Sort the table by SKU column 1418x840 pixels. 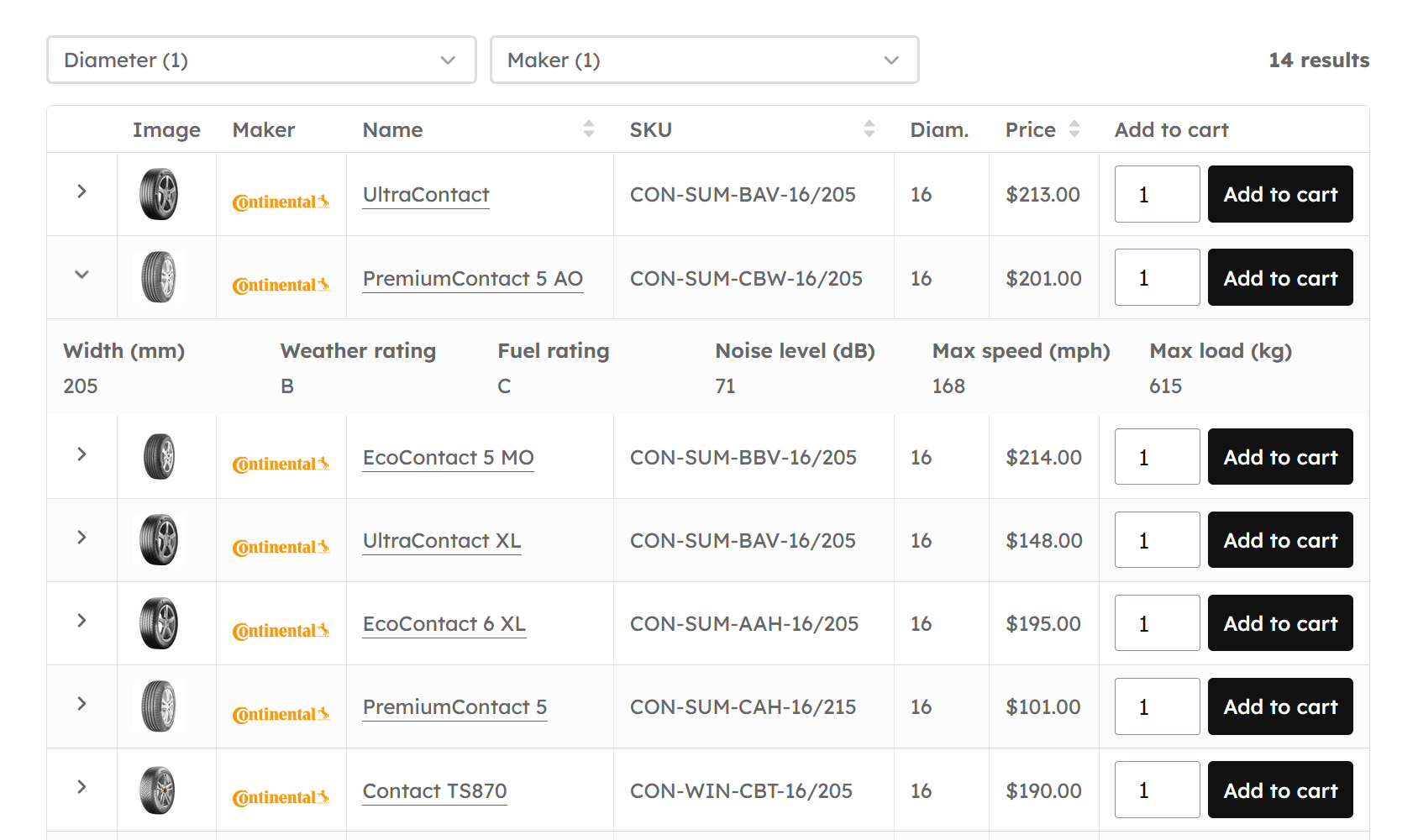869,129
